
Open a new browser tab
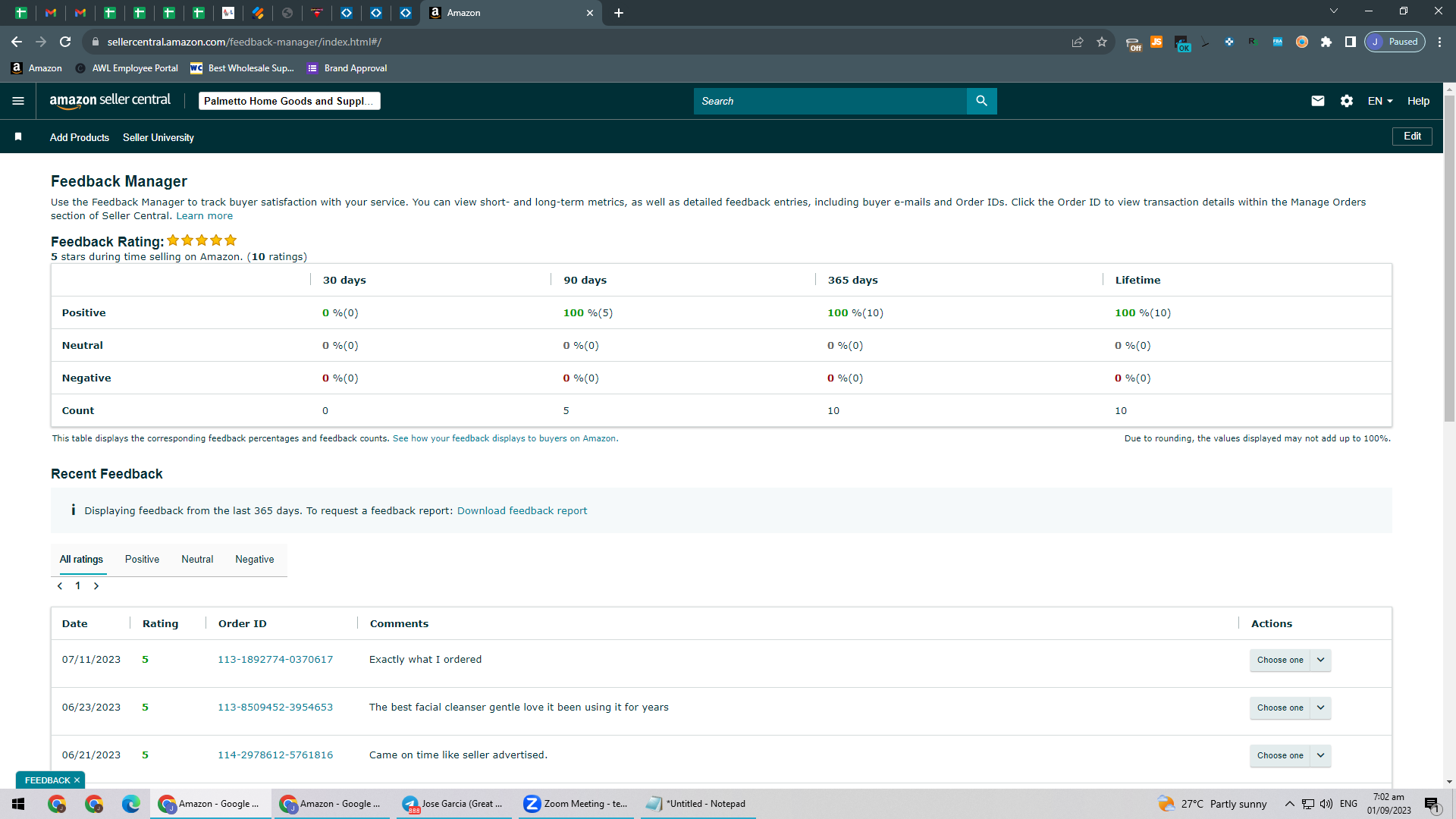point(619,13)
